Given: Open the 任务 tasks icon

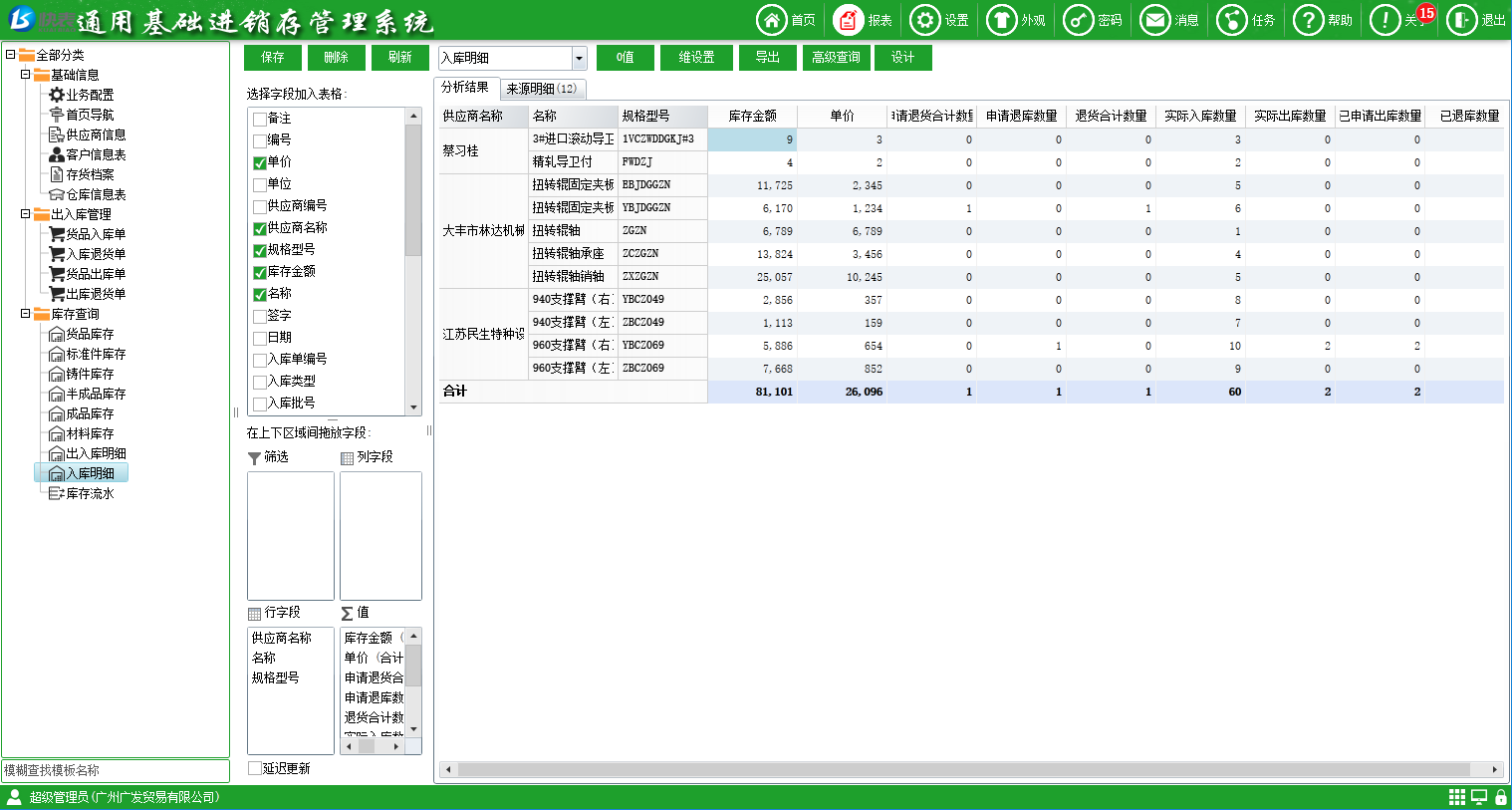Looking at the screenshot, I should point(1232,20).
